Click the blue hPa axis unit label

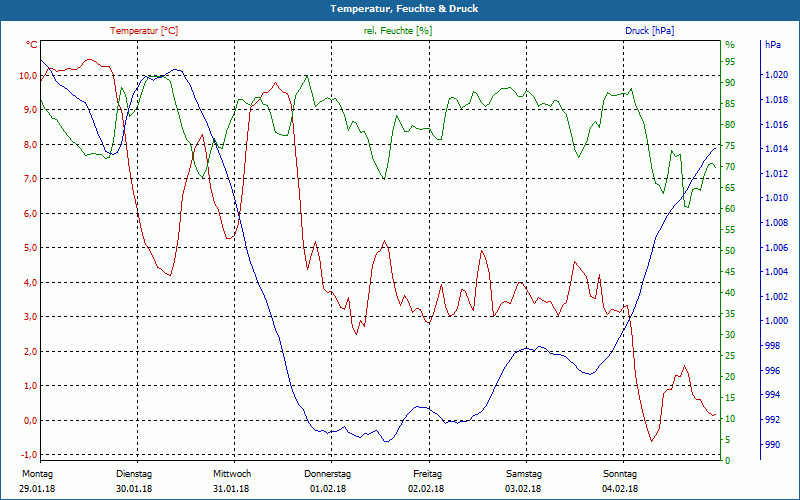(773, 45)
